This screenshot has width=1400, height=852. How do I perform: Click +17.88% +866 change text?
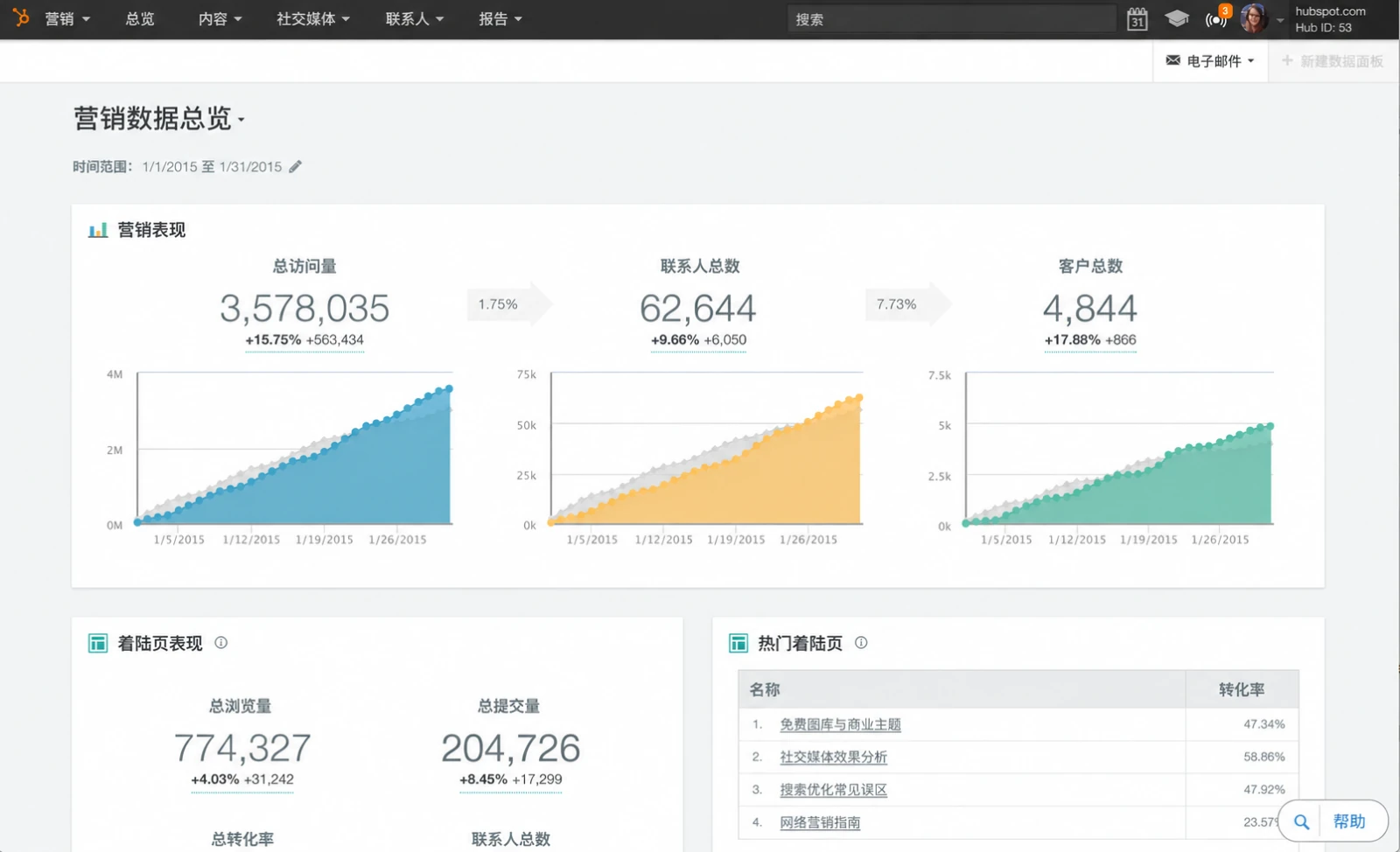point(1090,340)
